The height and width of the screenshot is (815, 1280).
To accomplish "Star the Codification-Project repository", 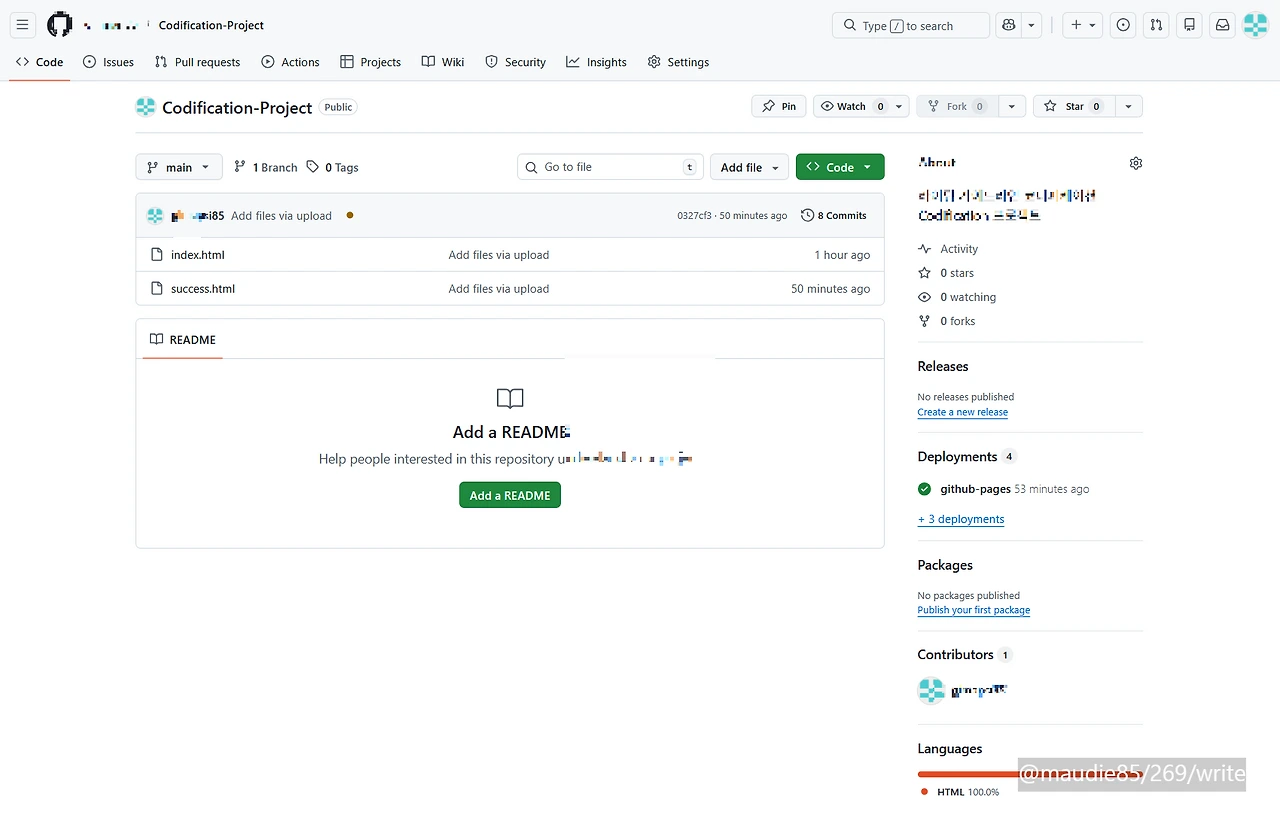I will (x=1073, y=106).
